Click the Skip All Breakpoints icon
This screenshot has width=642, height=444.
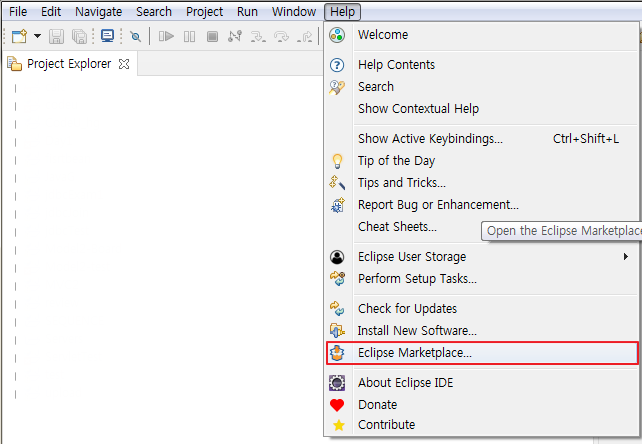(x=135, y=36)
